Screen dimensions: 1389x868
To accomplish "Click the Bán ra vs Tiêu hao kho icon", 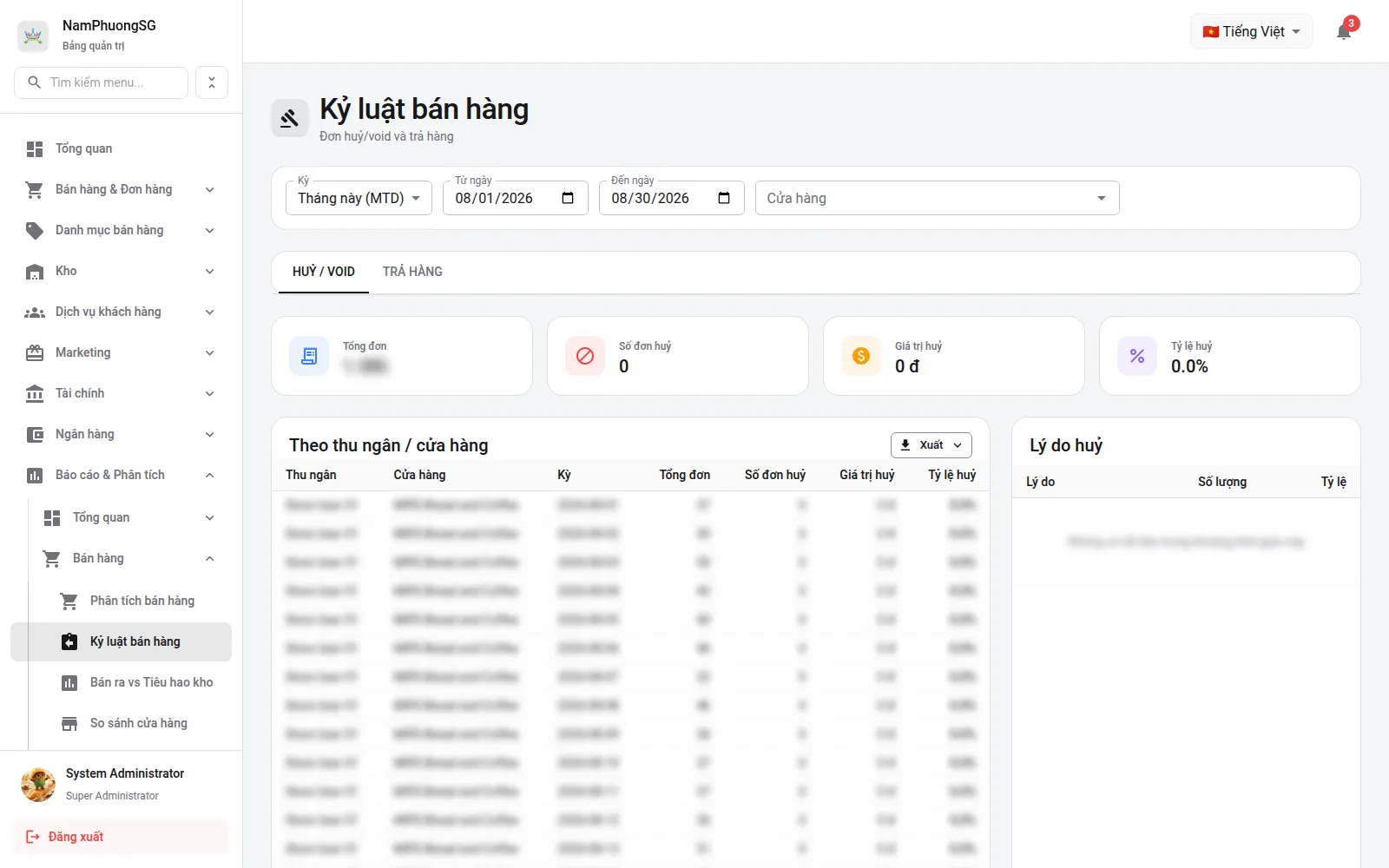I will [69, 682].
